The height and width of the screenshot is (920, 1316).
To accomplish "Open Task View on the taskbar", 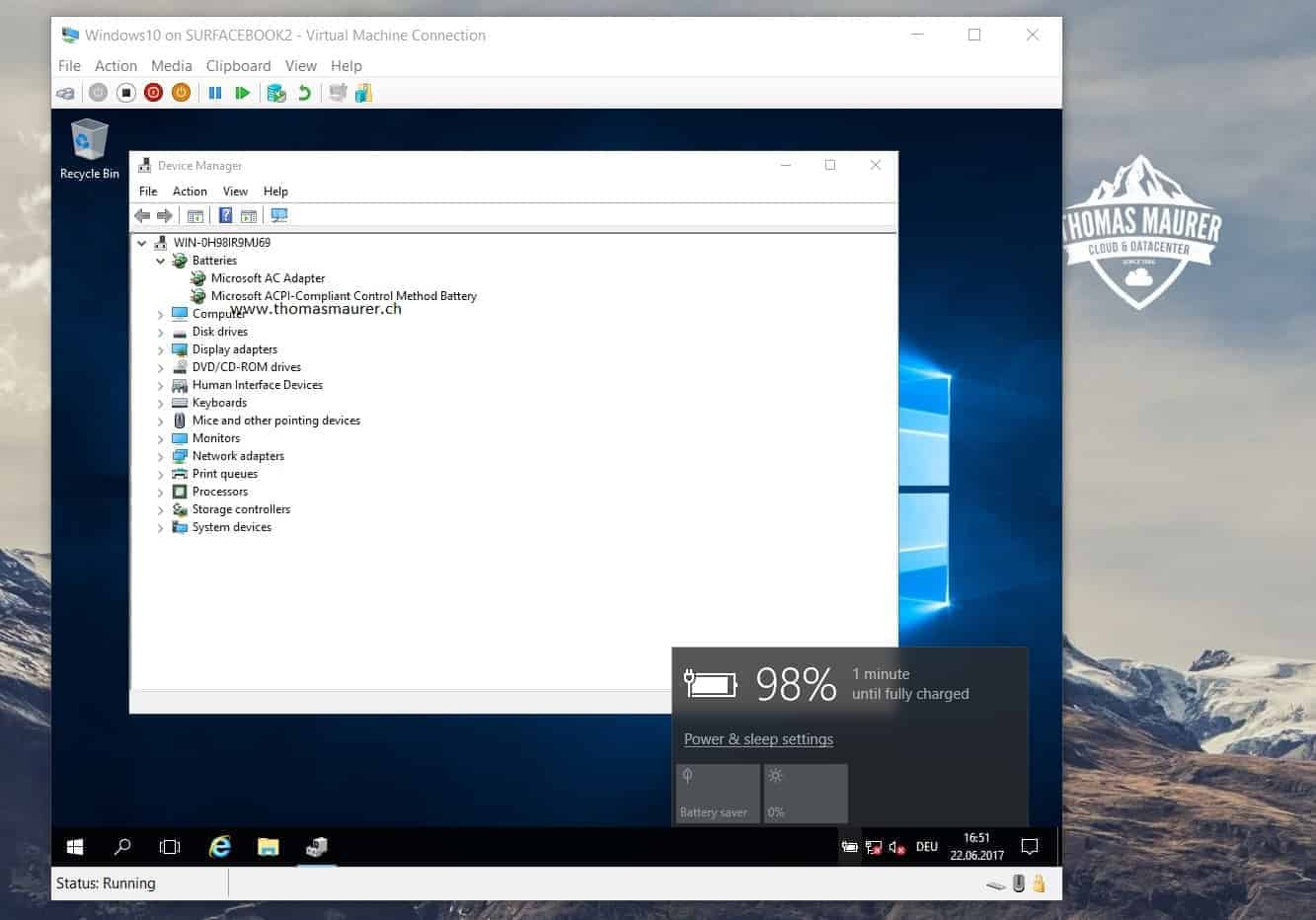I will [170, 847].
